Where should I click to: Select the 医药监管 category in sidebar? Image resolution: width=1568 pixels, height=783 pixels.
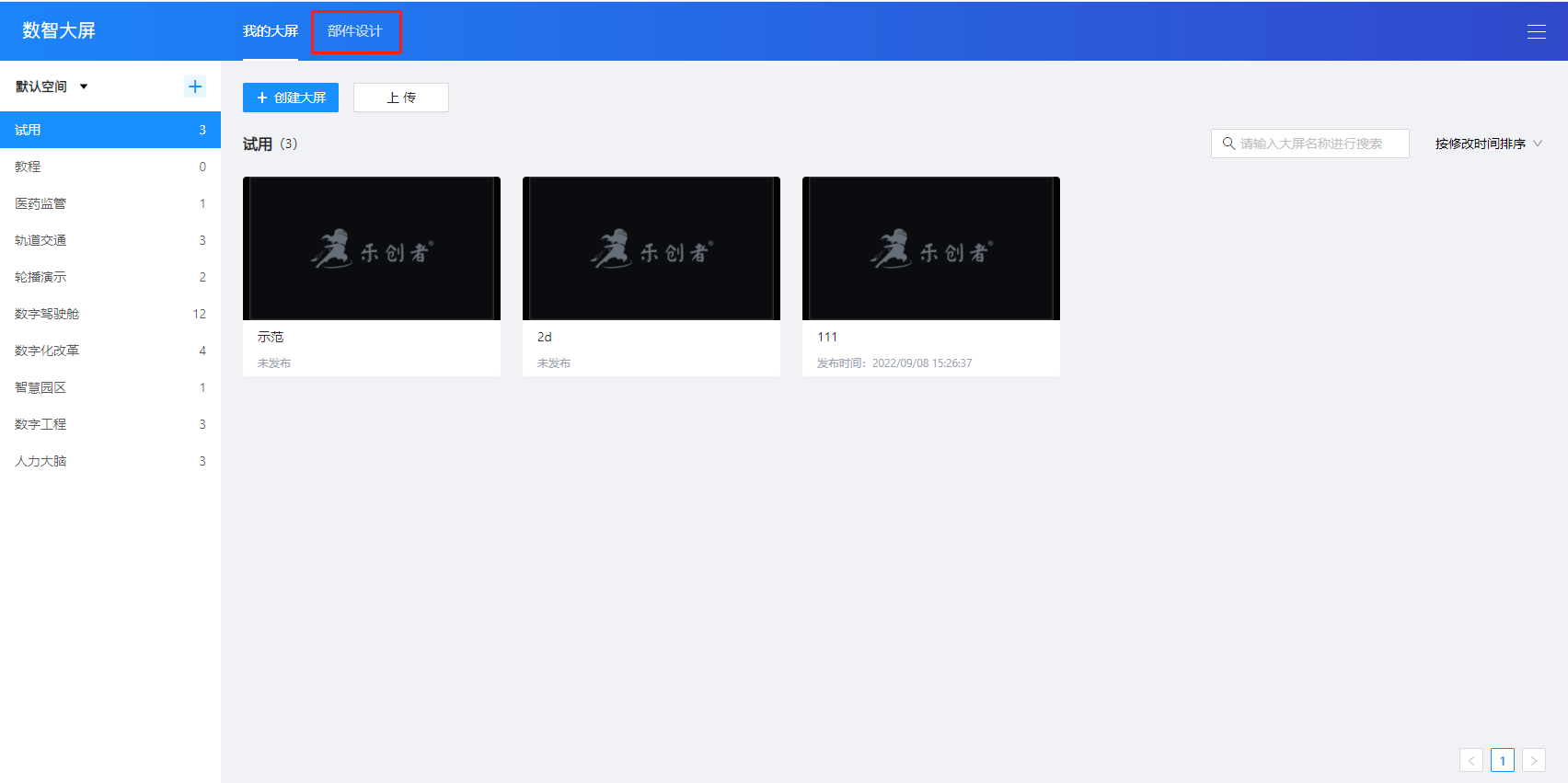coord(40,203)
